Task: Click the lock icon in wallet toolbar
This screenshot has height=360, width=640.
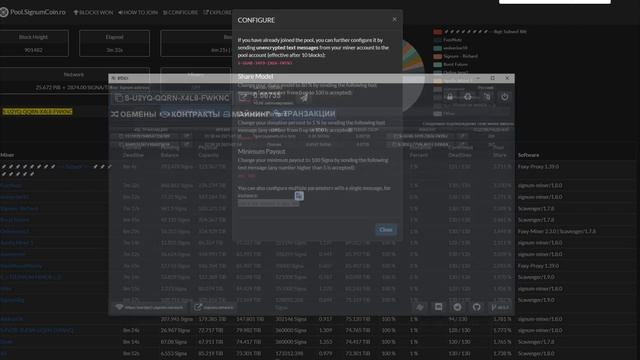Action: pos(450,97)
